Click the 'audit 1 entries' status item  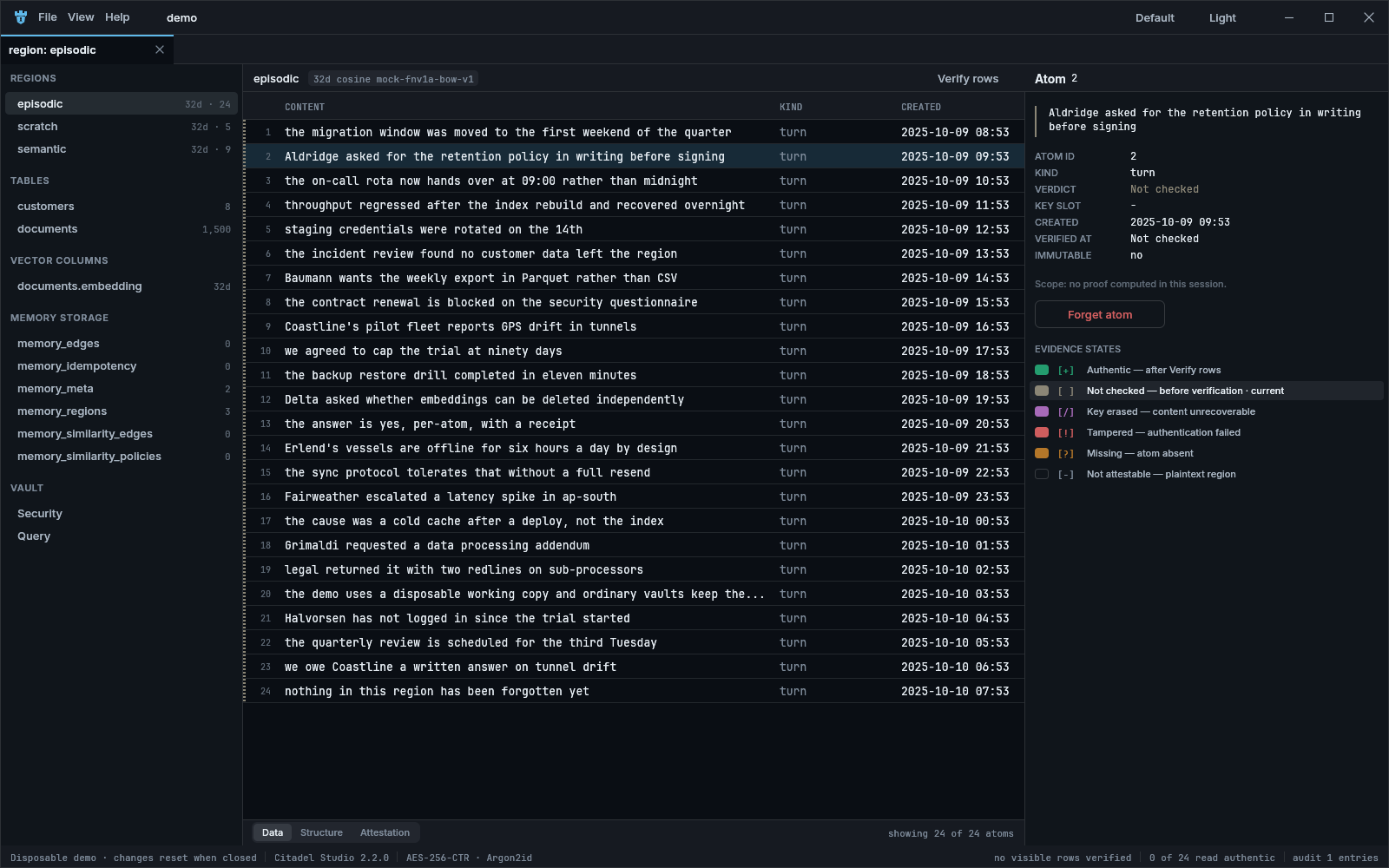point(1335,858)
